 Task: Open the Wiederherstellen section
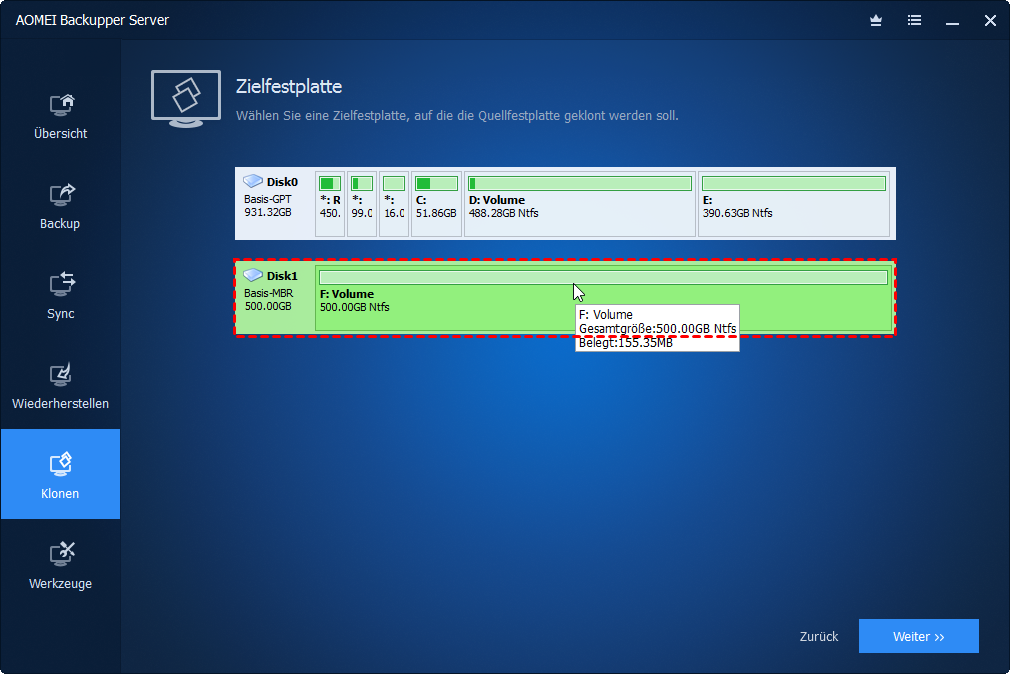61,386
